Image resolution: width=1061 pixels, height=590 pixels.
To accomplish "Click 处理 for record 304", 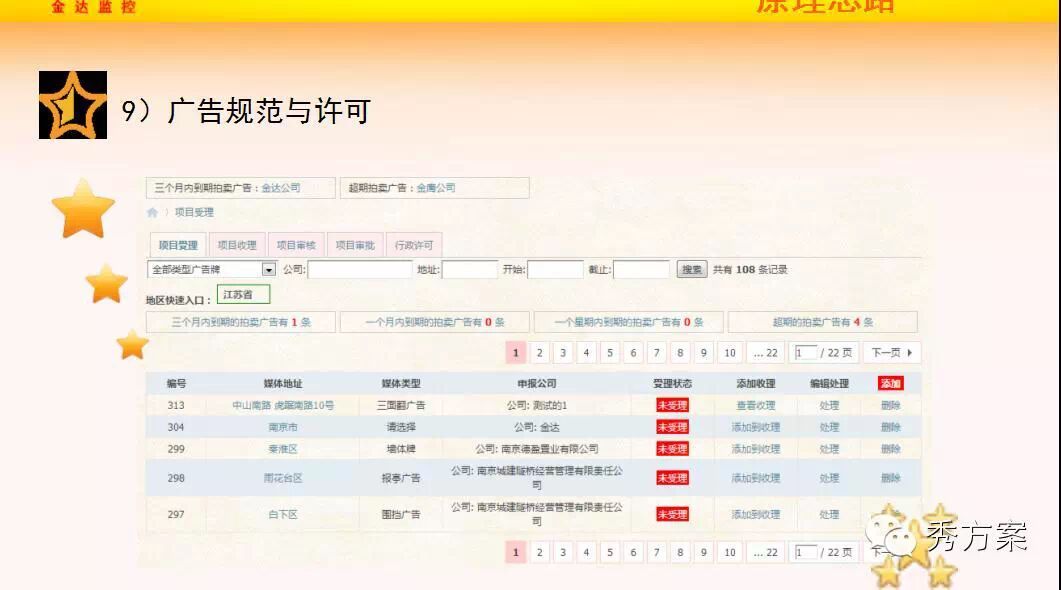I will [830, 427].
